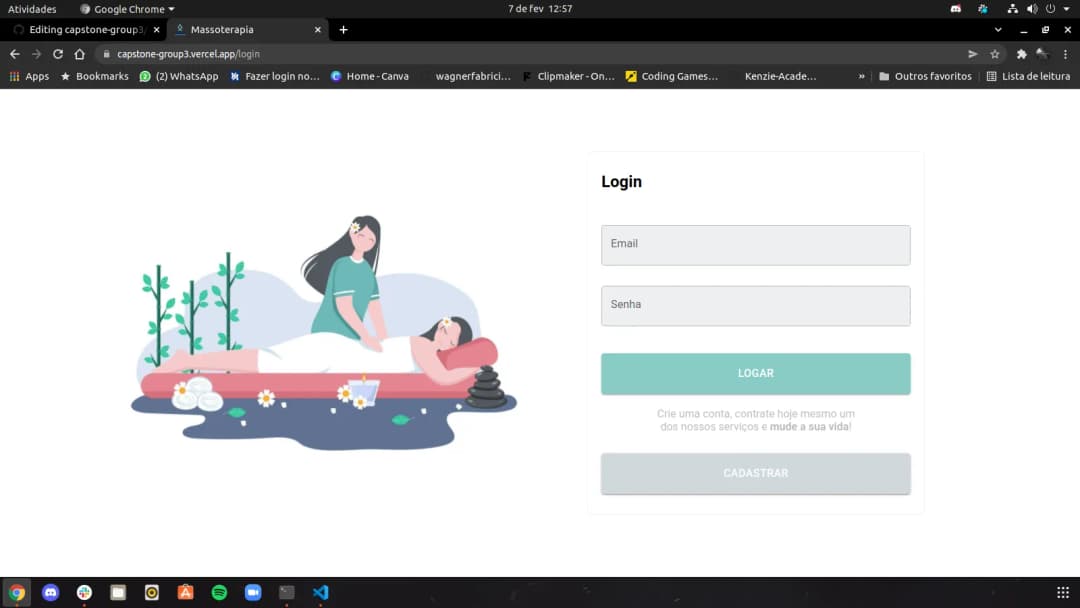
Task: Launch VS Code from the dock
Action: [320, 592]
